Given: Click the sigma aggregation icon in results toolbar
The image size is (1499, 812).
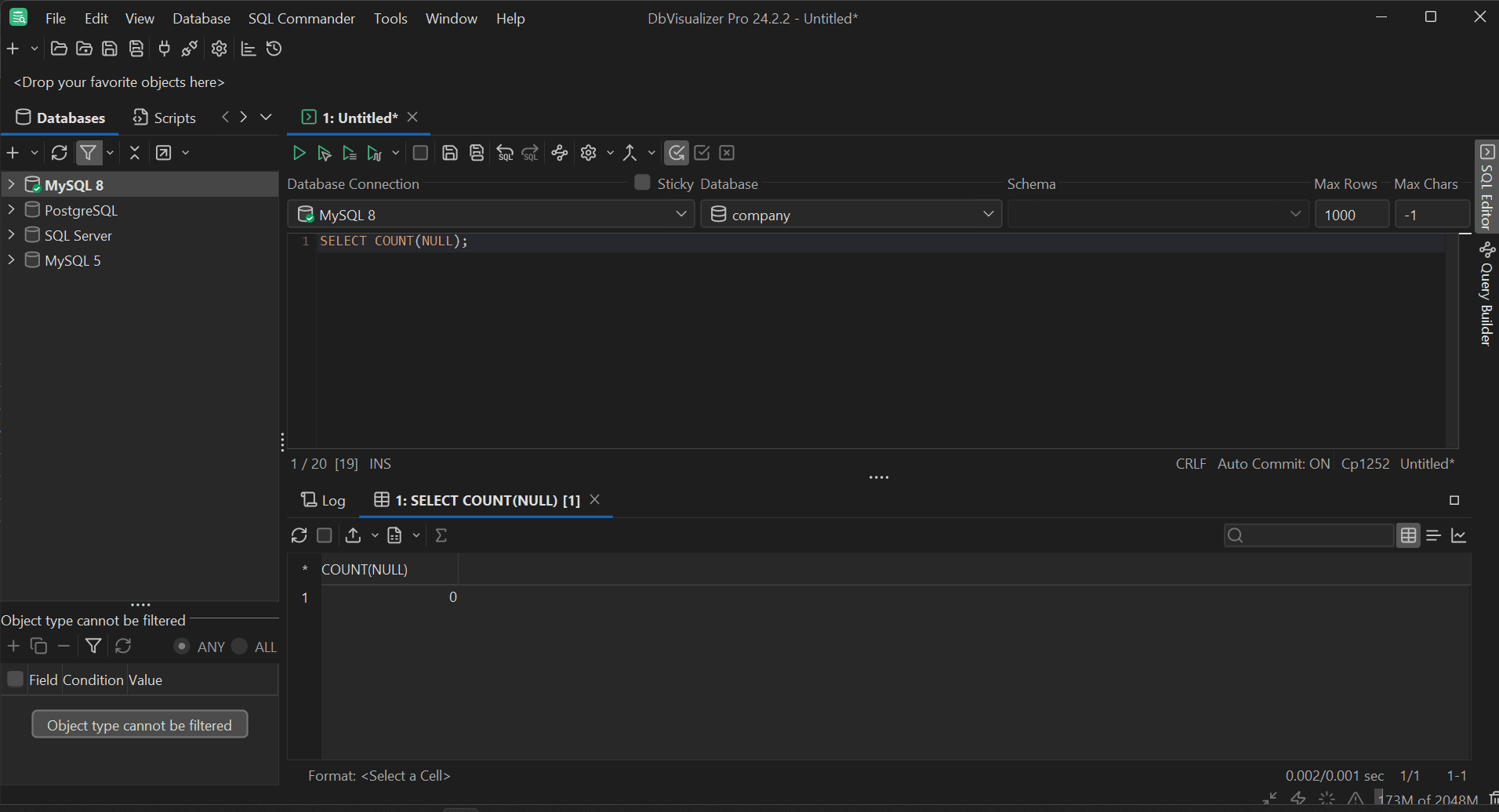Looking at the screenshot, I should coord(441,535).
